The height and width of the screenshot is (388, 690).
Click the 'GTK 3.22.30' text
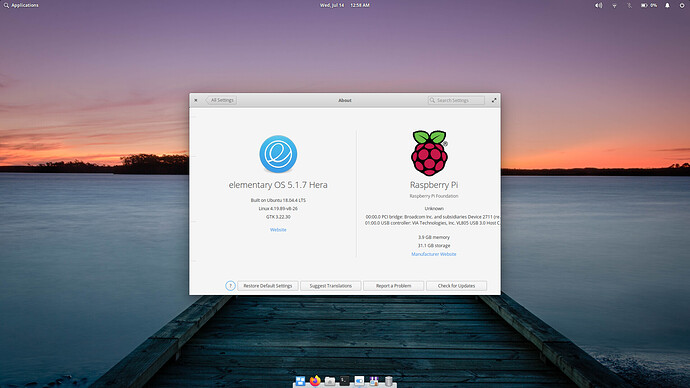[x=278, y=217]
